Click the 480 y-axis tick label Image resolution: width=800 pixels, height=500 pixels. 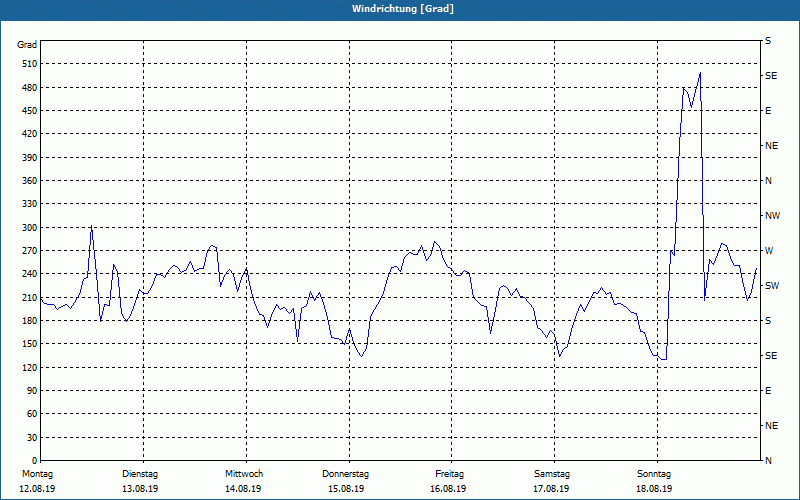30,88
